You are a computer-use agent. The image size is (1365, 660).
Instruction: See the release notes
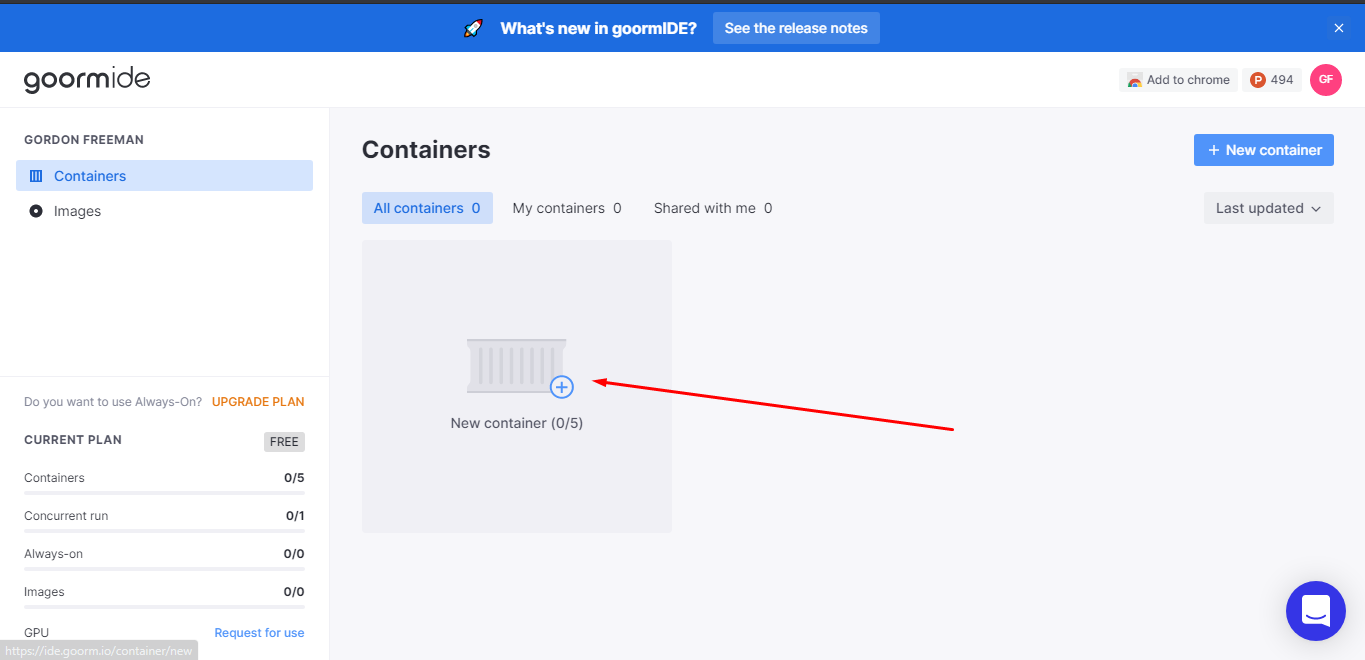coord(796,28)
